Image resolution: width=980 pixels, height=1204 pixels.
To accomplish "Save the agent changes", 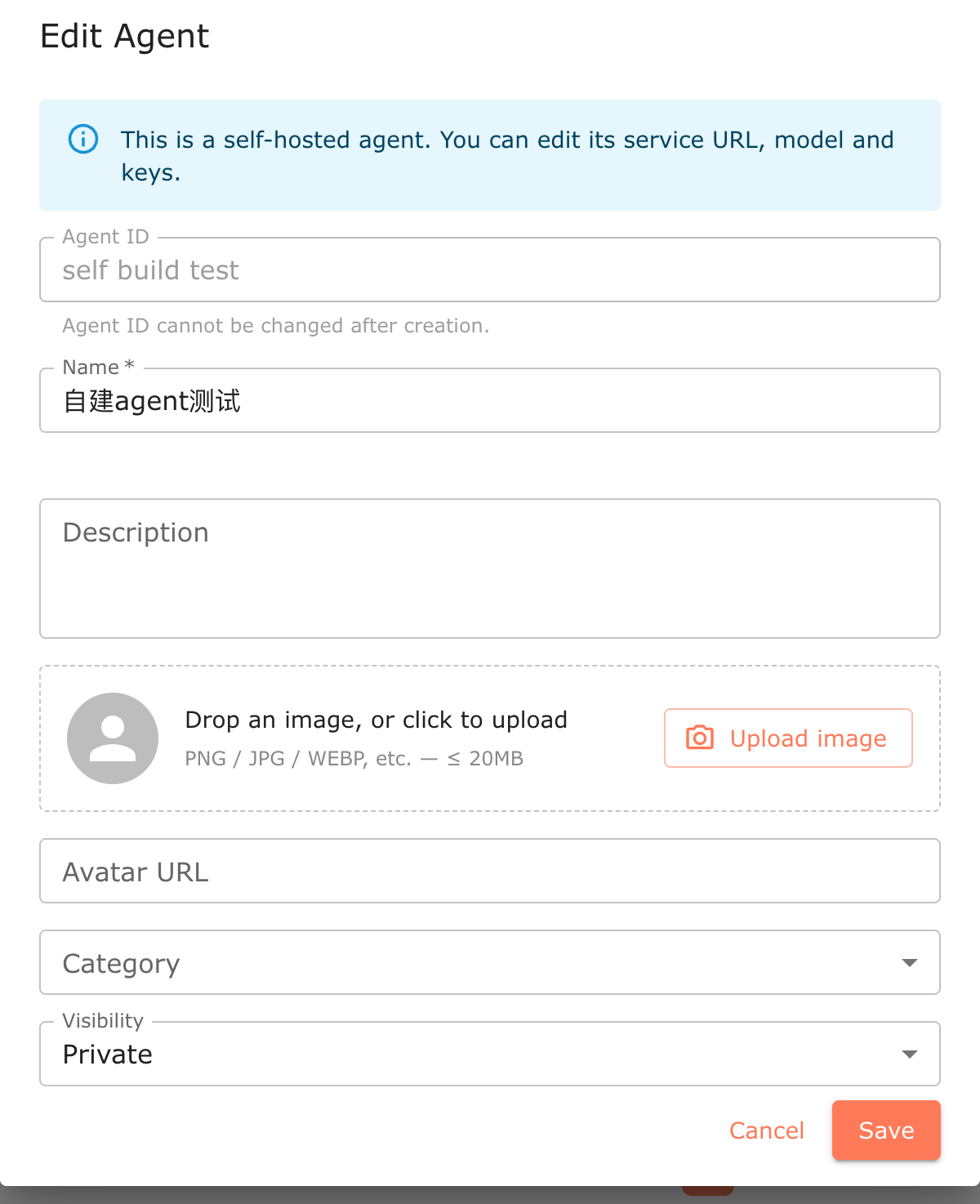I will pyautogui.click(x=886, y=1130).
